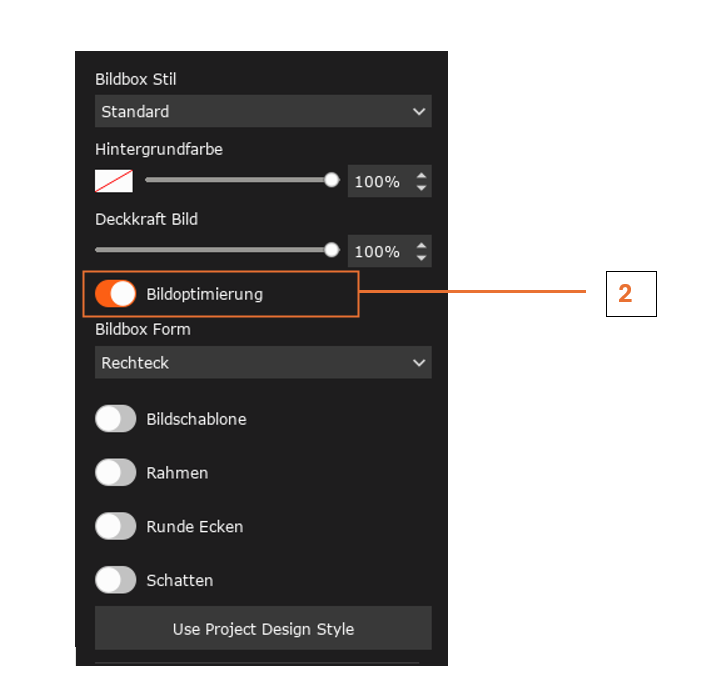Click the Hintergrundfarbe opacity slider handle
The height and width of the screenshot is (692, 705).
[331, 180]
